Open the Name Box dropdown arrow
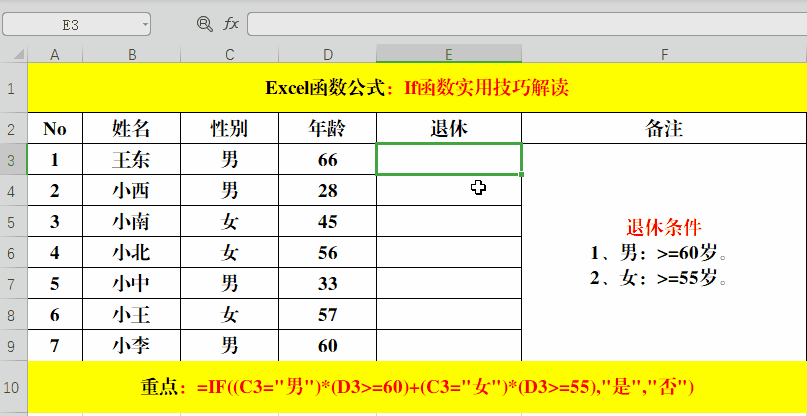The height and width of the screenshot is (416, 807). tap(145, 25)
